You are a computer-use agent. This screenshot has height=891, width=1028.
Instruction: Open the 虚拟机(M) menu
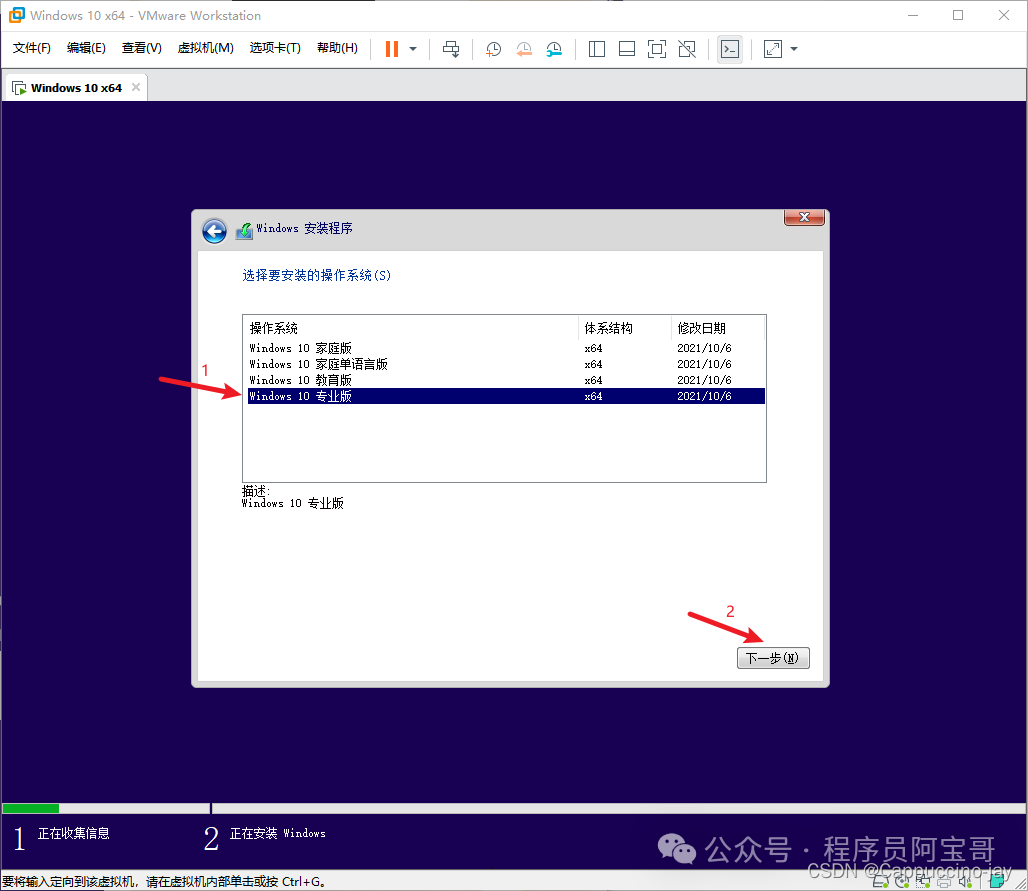pos(205,48)
